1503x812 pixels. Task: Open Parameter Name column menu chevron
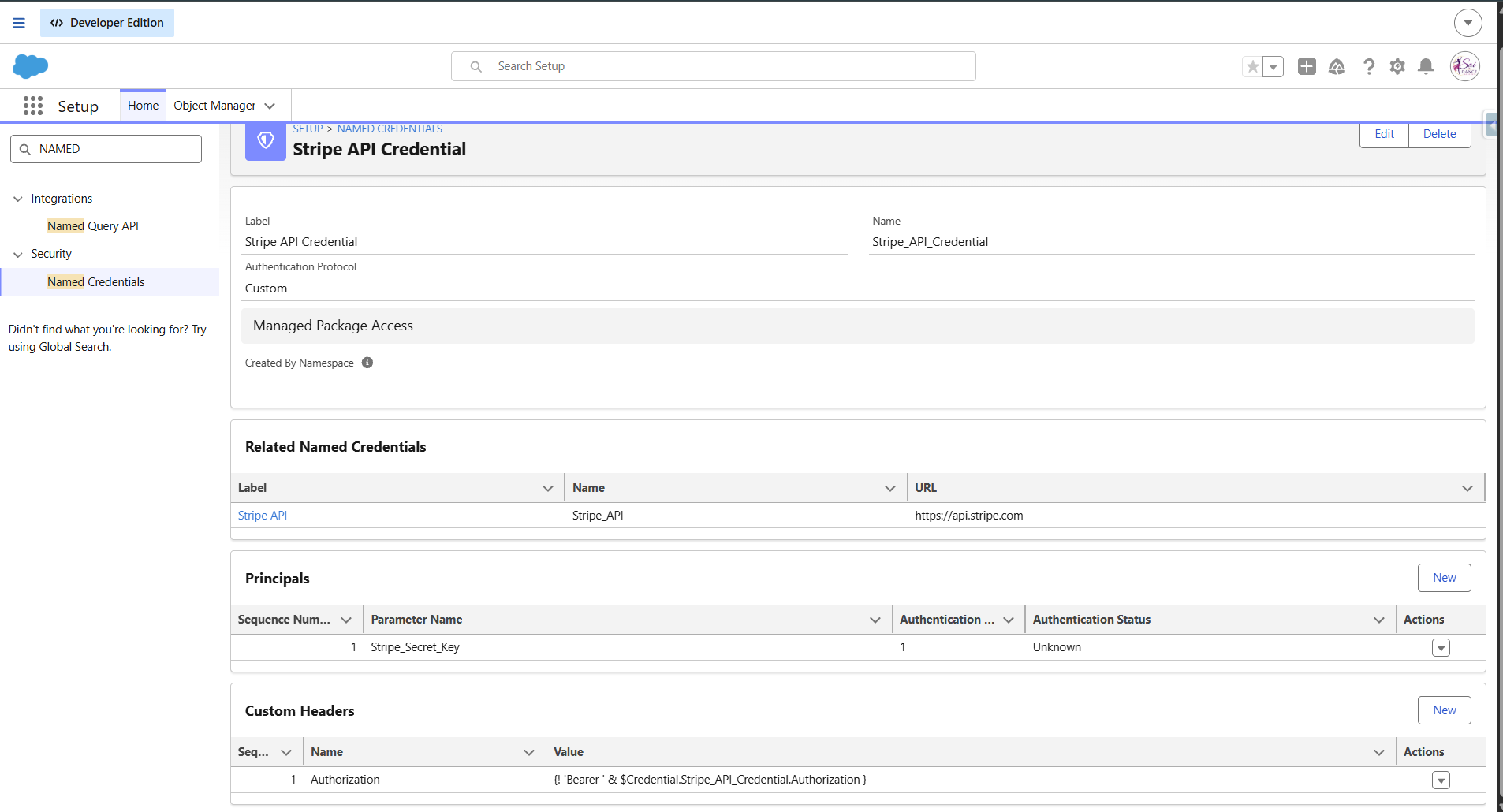875,620
